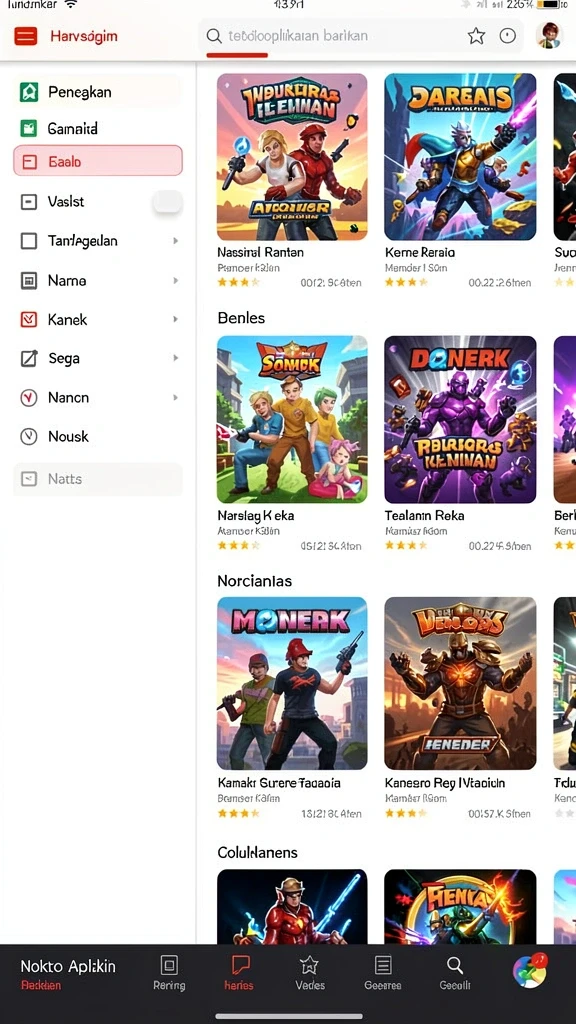The width and height of the screenshot is (576, 1024).
Task: Click the Natts button in sidebar
Action: [x=98, y=479]
